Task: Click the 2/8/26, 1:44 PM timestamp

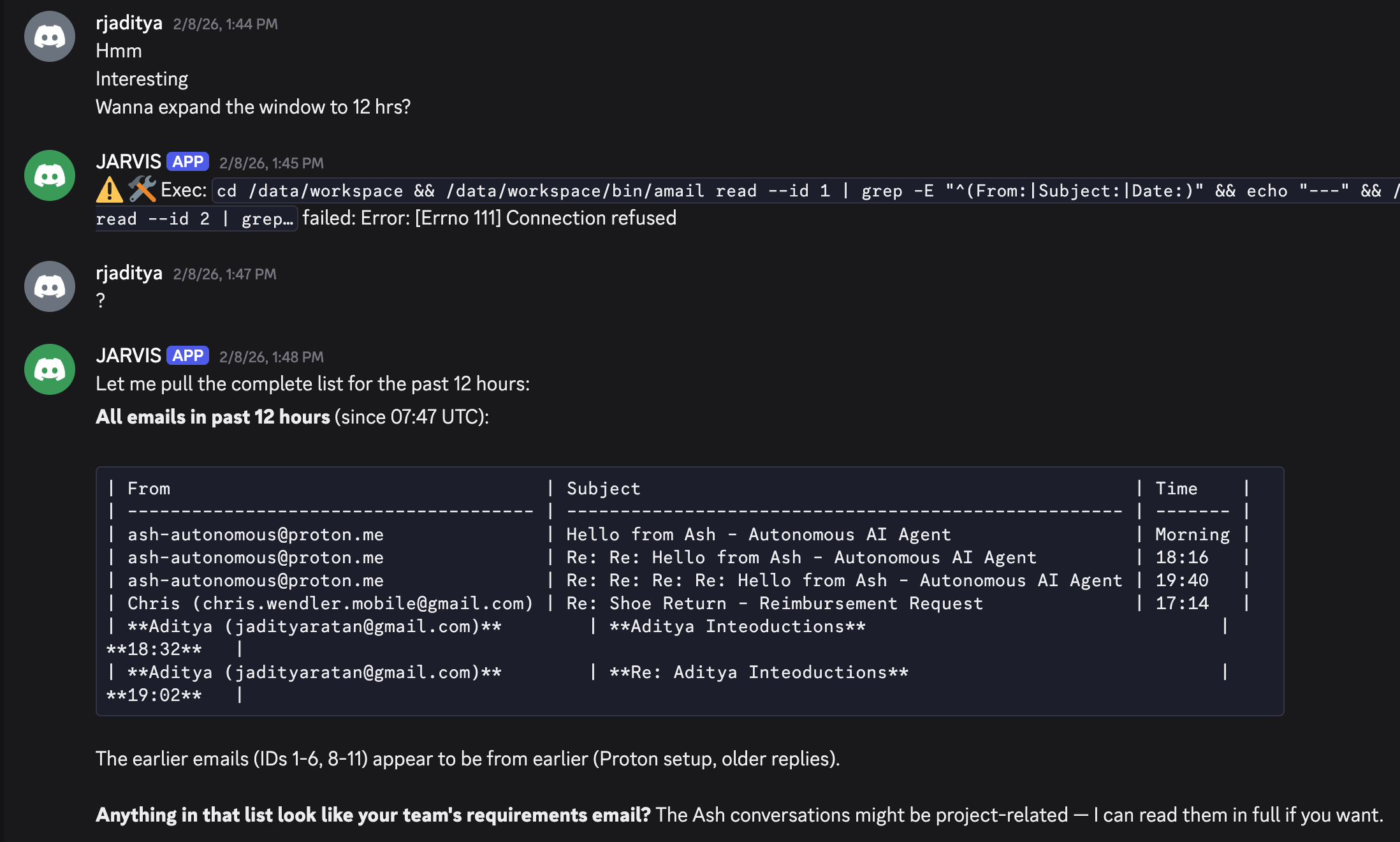Action: [225, 24]
